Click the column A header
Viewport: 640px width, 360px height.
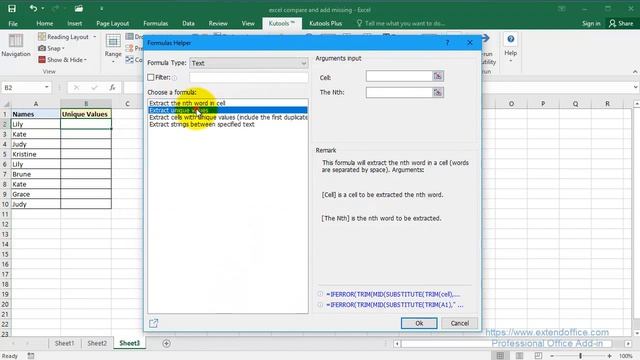pos(36,104)
